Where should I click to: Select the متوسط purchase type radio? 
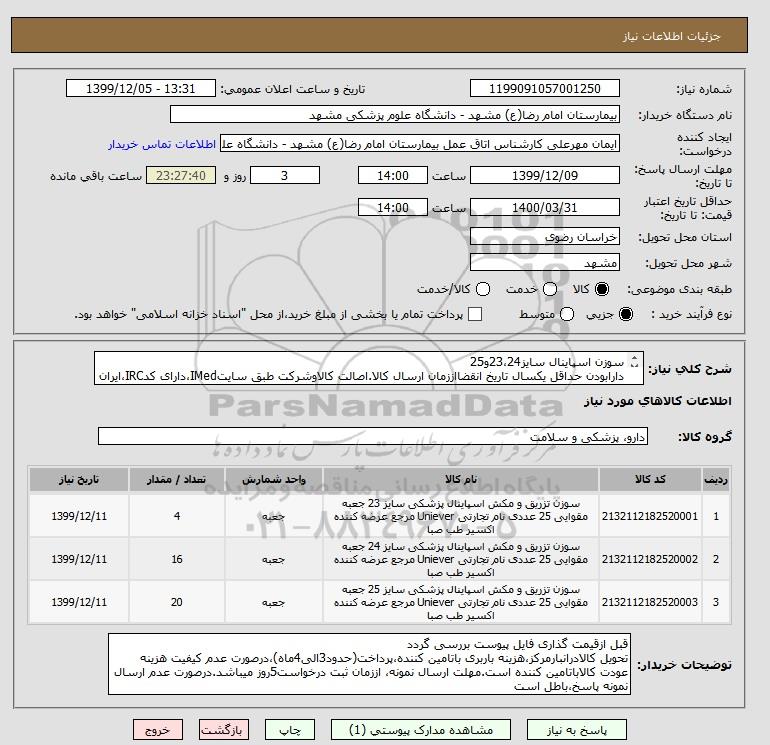click(x=567, y=314)
